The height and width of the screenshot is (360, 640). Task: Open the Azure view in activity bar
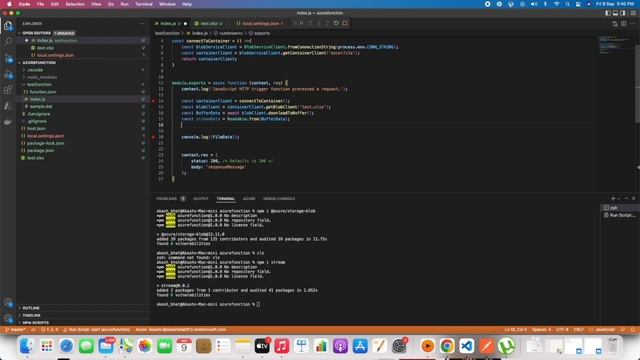[8, 106]
